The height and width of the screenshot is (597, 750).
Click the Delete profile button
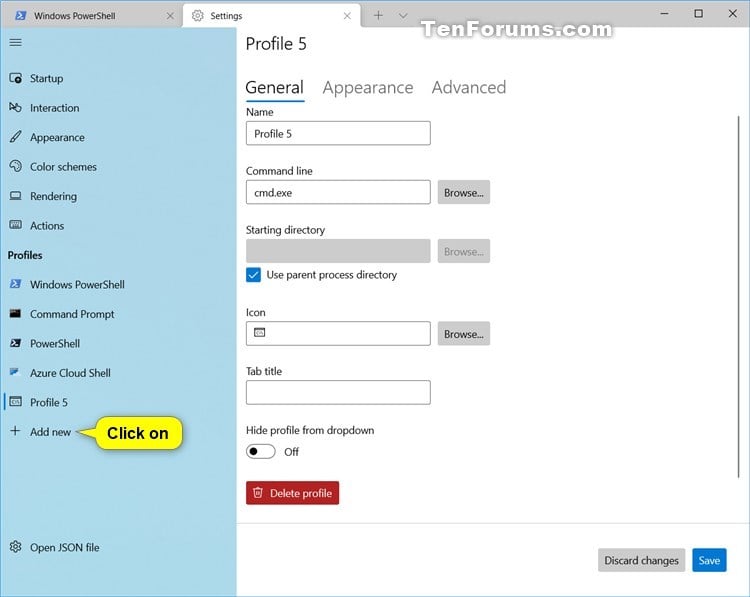[x=293, y=493]
